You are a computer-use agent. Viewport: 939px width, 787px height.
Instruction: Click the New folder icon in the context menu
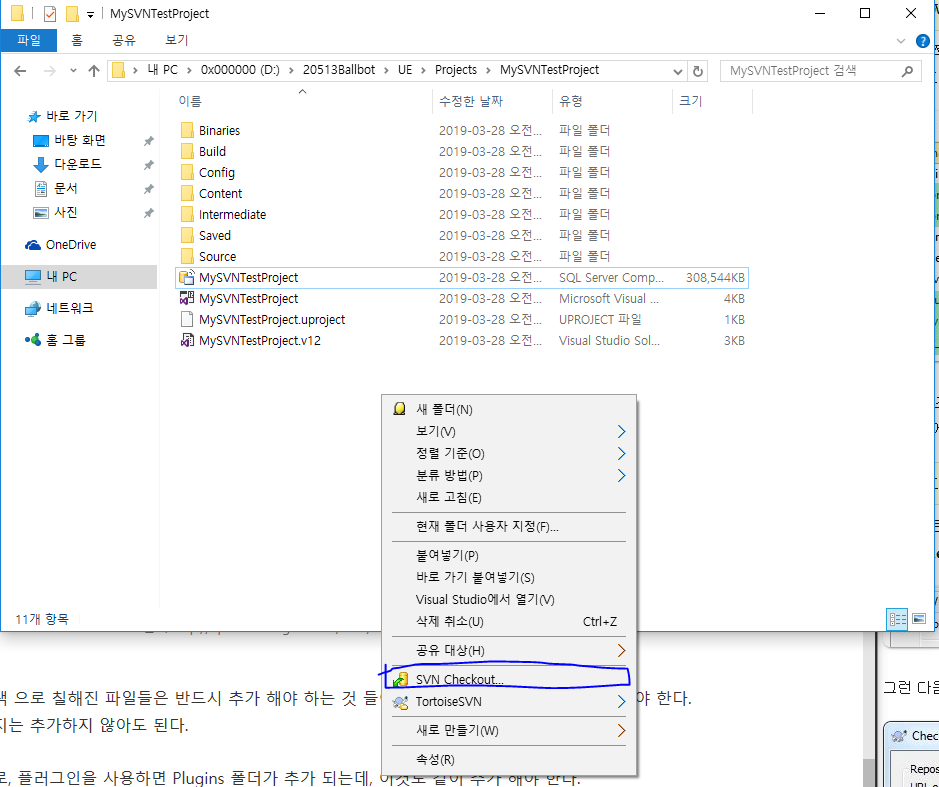coord(399,410)
